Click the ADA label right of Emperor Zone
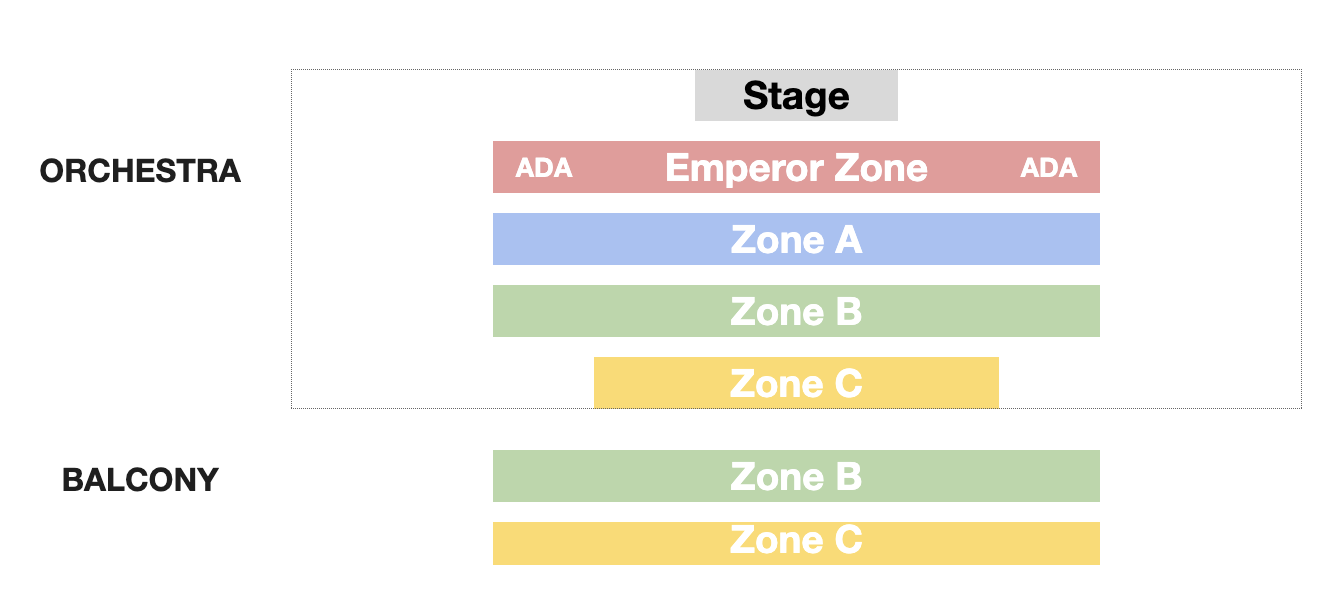1330x590 pixels. pos(1049,168)
